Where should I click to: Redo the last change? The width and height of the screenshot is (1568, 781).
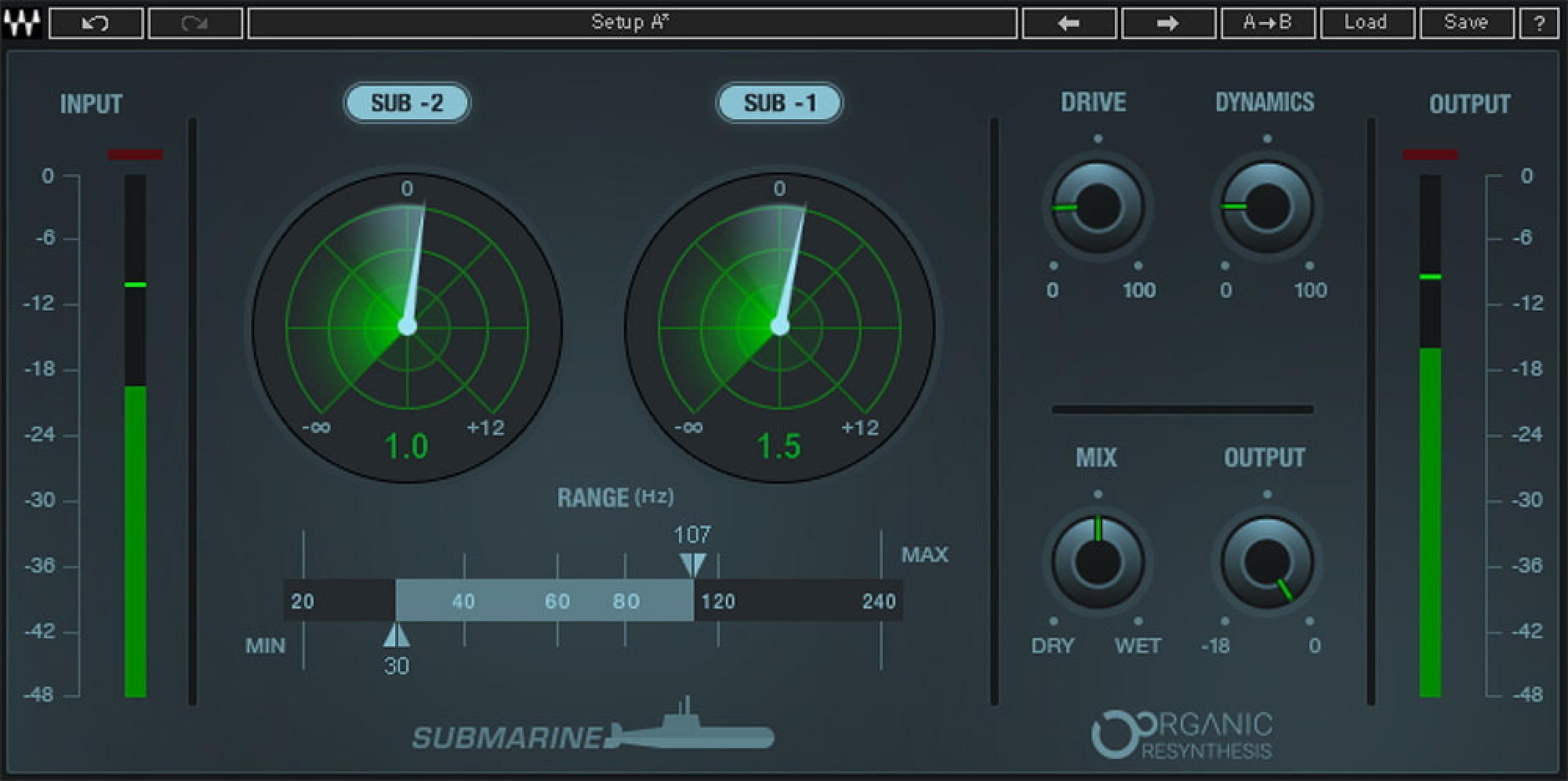click(193, 22)
